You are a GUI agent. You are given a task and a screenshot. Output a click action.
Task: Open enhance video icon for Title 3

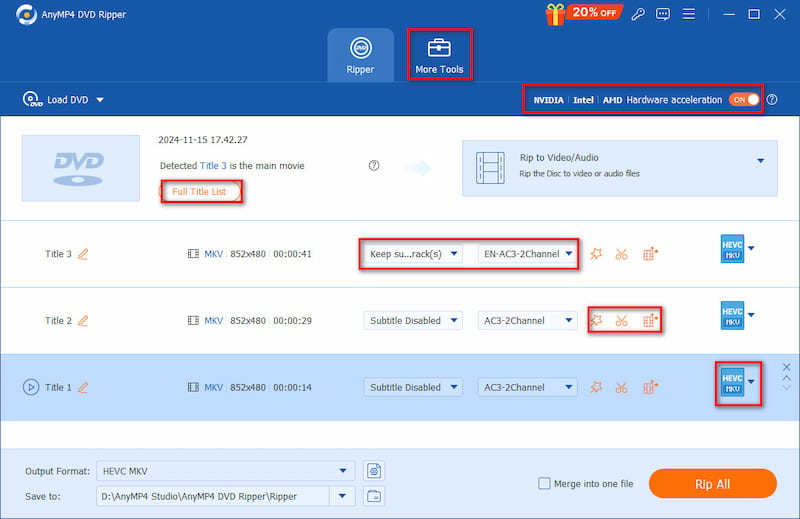pyautogui.click(x=649, y=254)
